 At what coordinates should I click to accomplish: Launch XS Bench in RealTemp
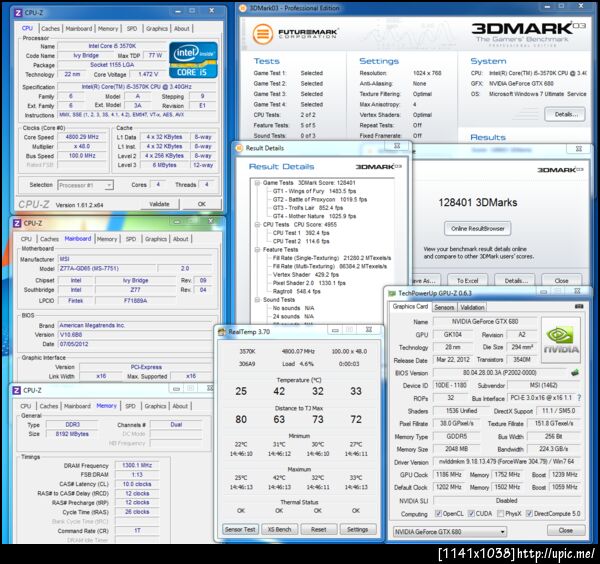[279, 529]
